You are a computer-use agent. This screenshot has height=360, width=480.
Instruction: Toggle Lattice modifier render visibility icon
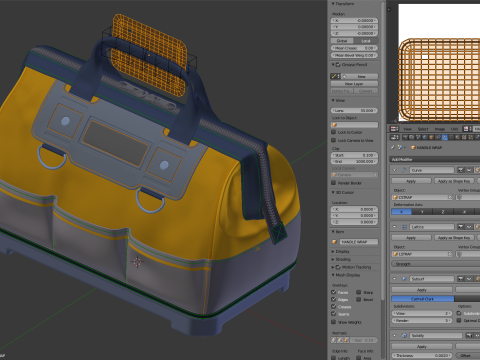461,227
